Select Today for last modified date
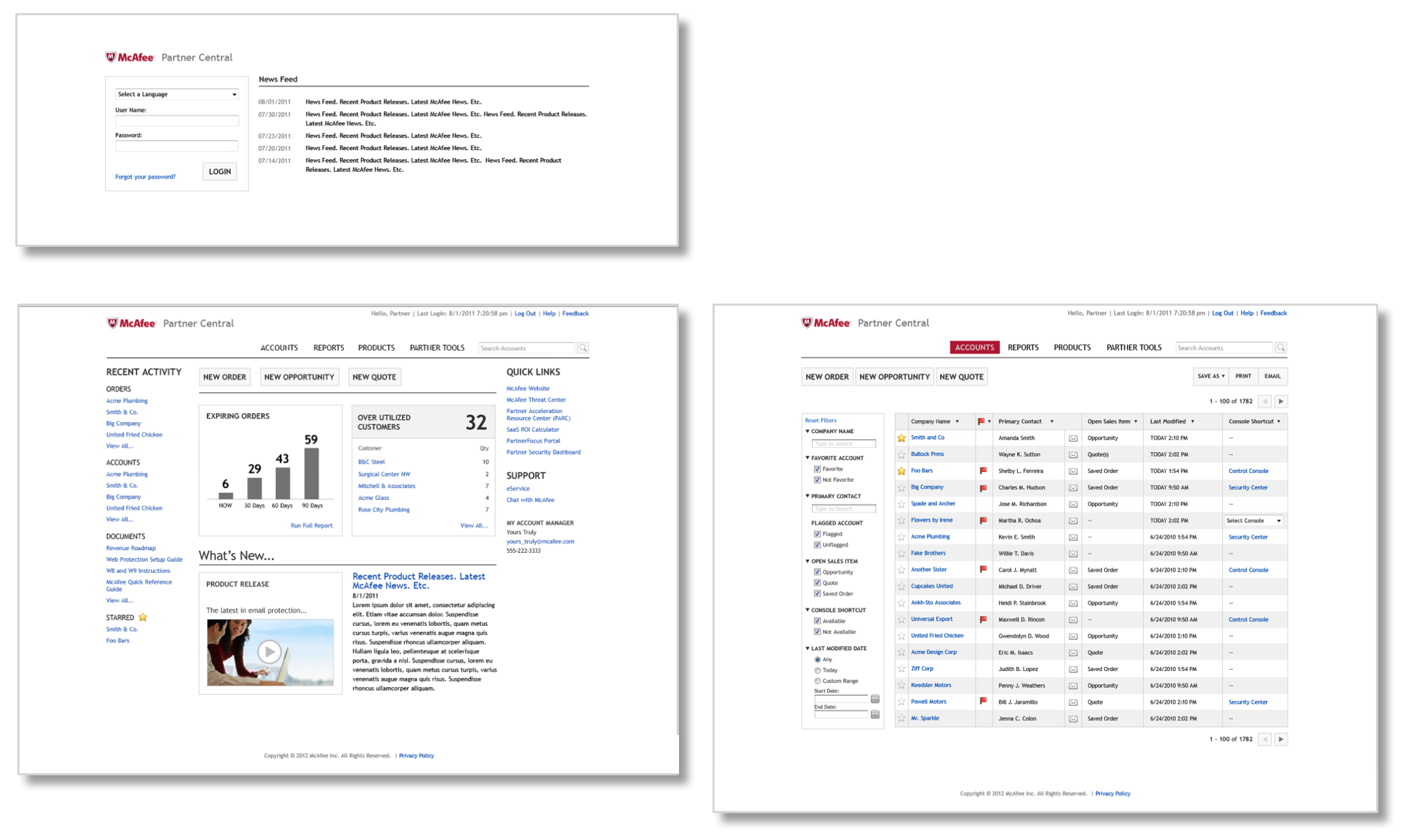Viewport: 1413px width, 840px height. pos(817,670)
